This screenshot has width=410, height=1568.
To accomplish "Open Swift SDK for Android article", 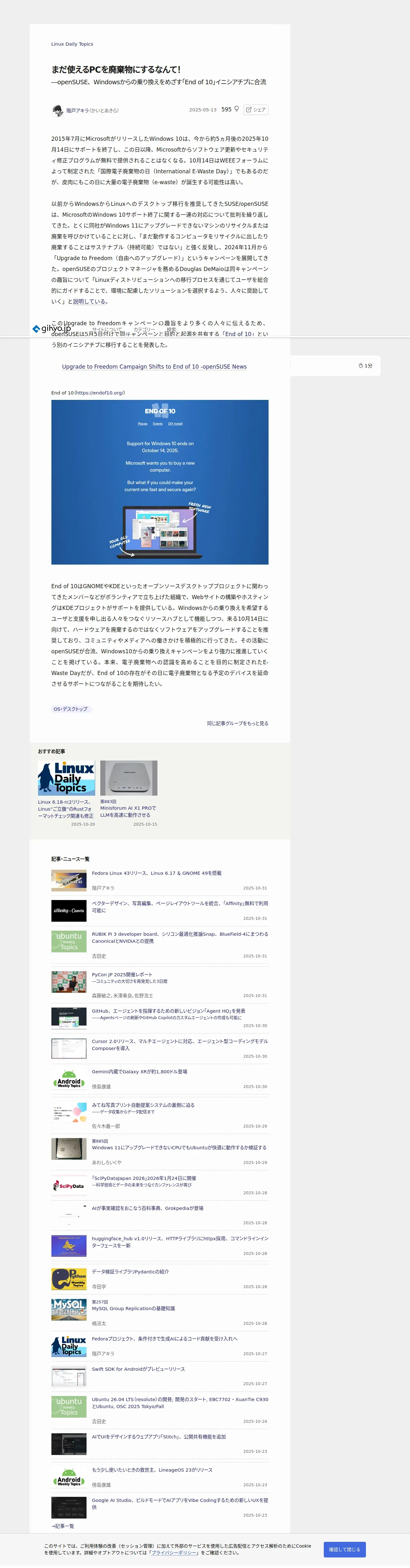I will point(138,1369).
